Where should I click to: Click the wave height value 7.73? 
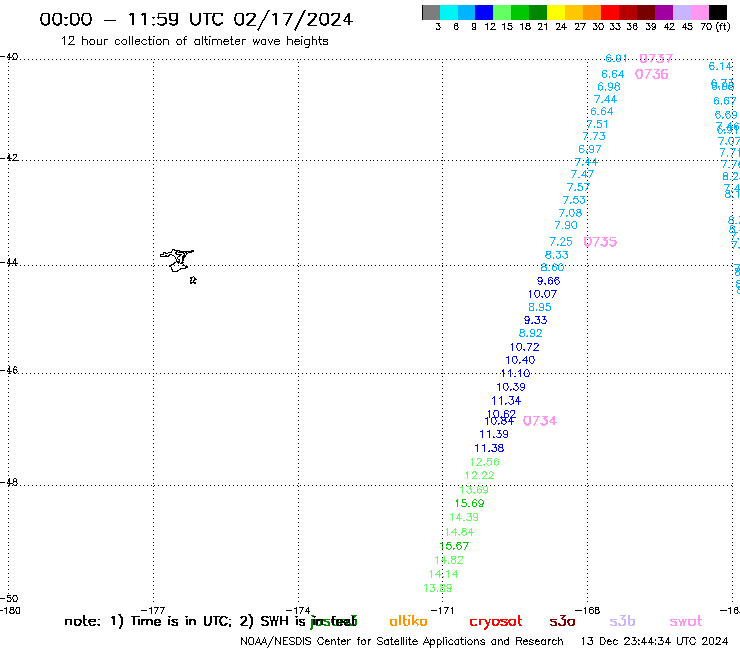pos(594,136)
